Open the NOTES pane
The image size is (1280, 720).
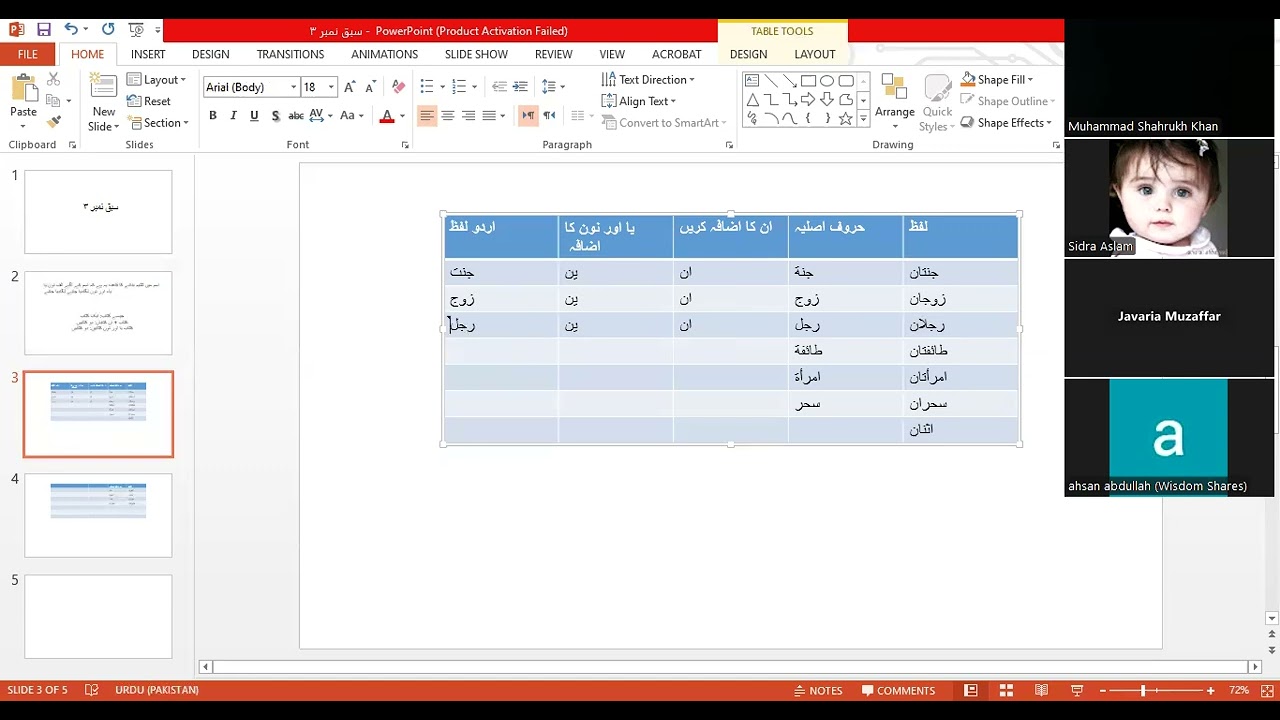[818, 690]
